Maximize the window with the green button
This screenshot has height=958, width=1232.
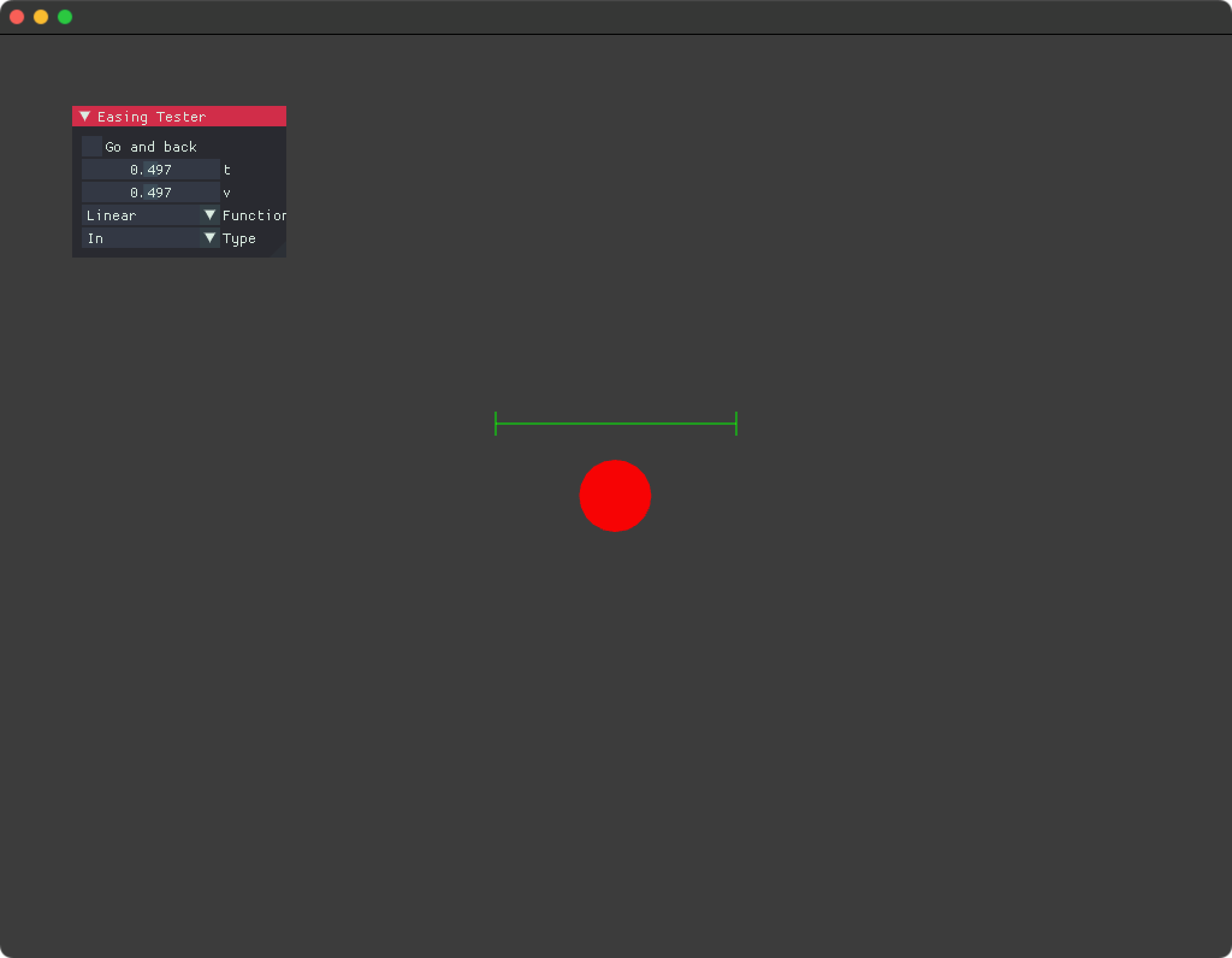tap(65, 17)
